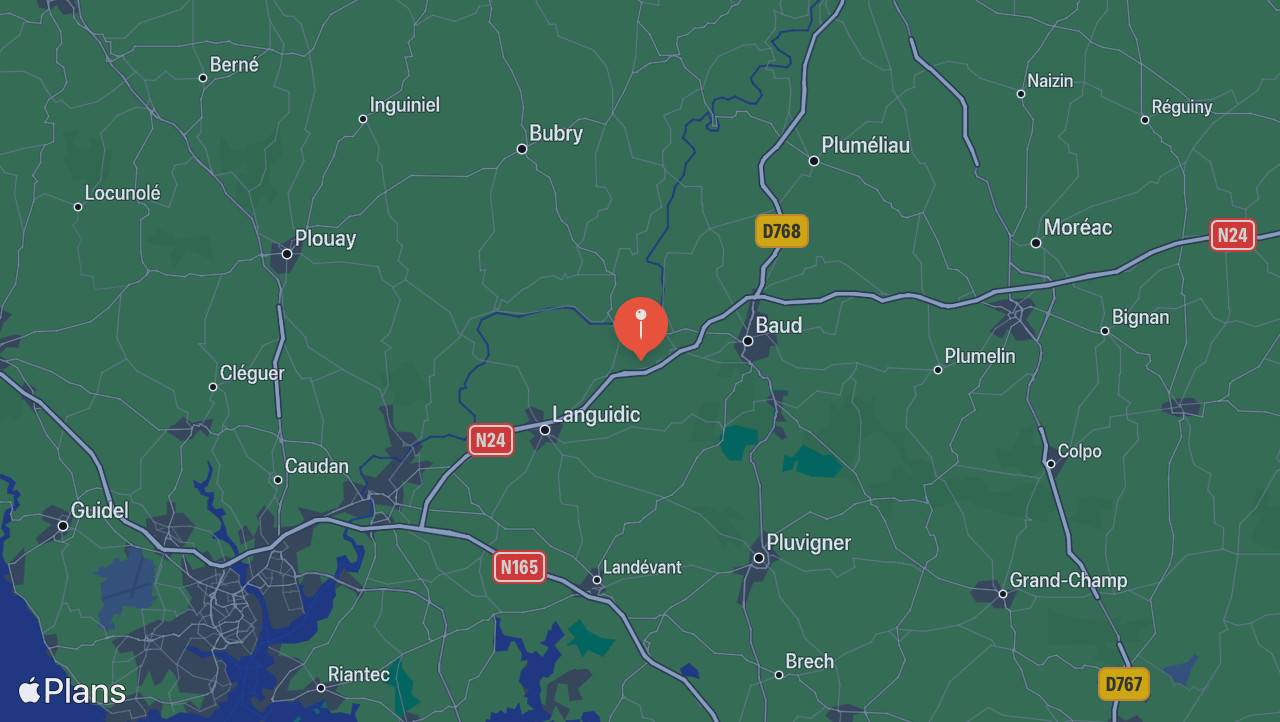Click the Grand-Champ place label

(1068, 580)
